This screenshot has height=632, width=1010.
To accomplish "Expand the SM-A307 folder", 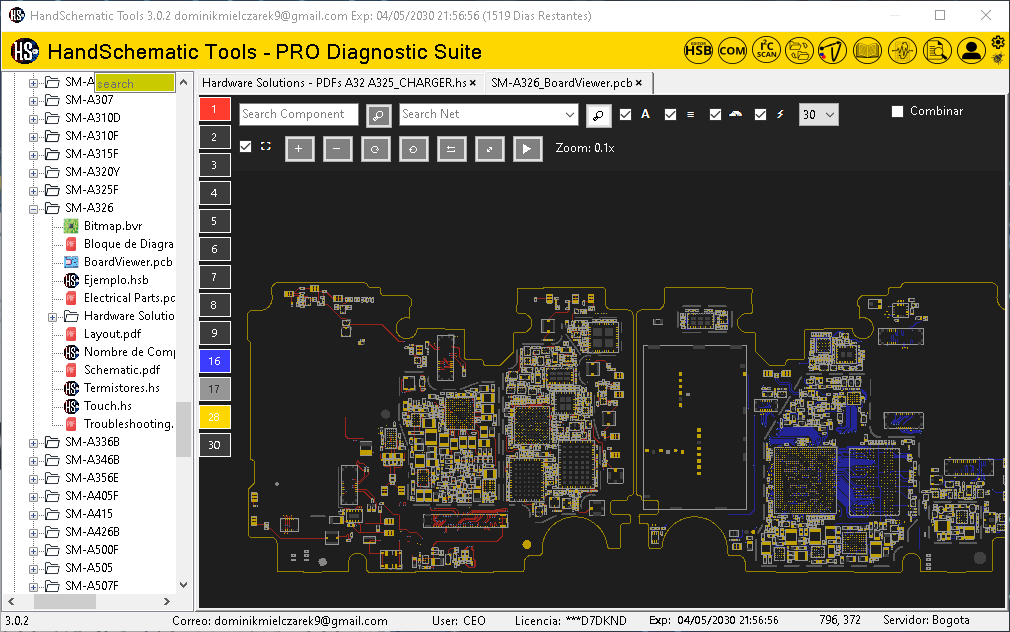I will [x=33, y=101].
